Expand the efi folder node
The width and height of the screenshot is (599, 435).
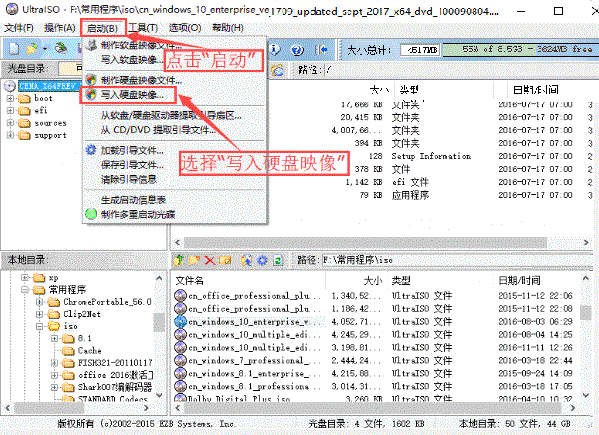click(x=10, y=111)
